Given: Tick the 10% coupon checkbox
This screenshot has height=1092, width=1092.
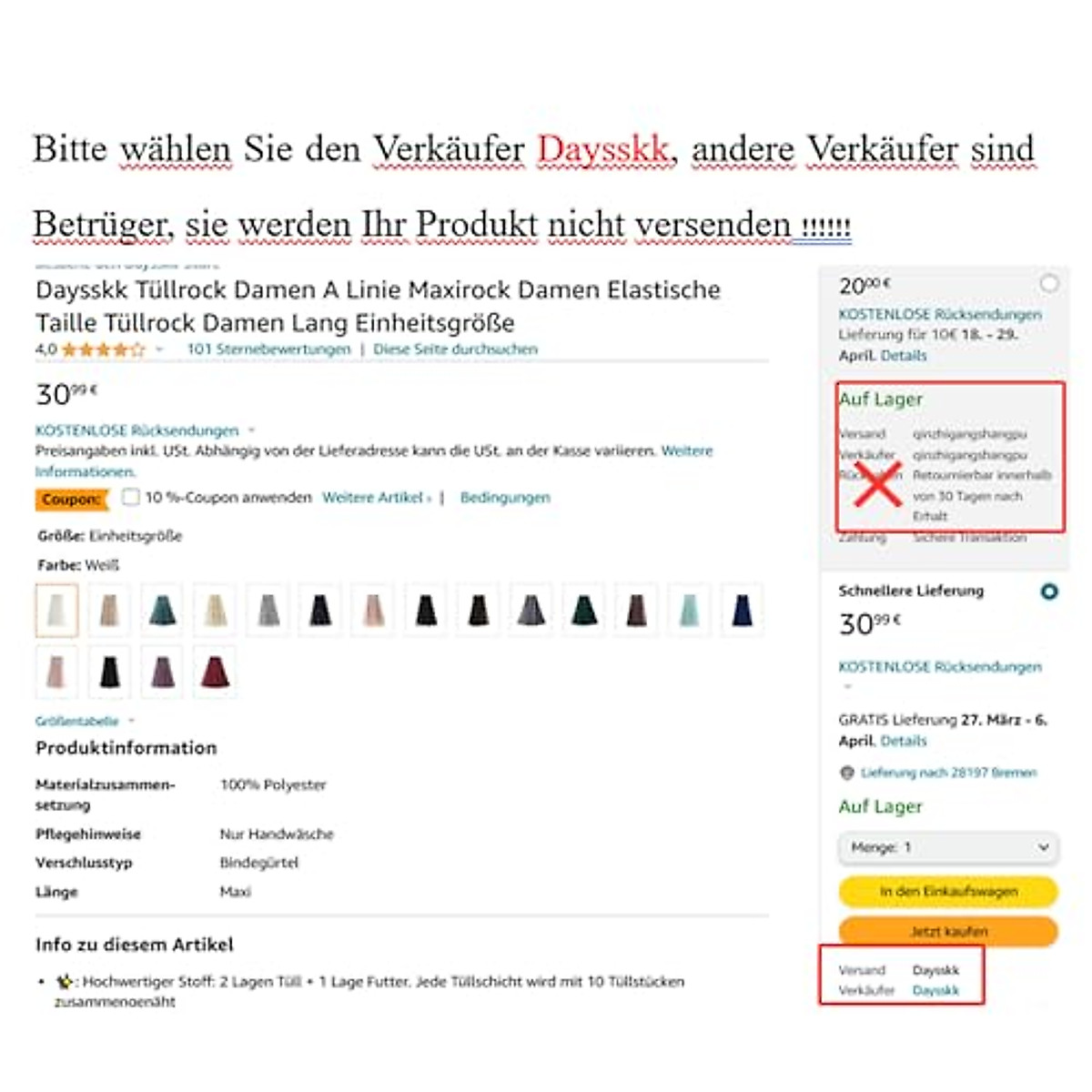Looking at the screenshot, I should coord(131,497).
